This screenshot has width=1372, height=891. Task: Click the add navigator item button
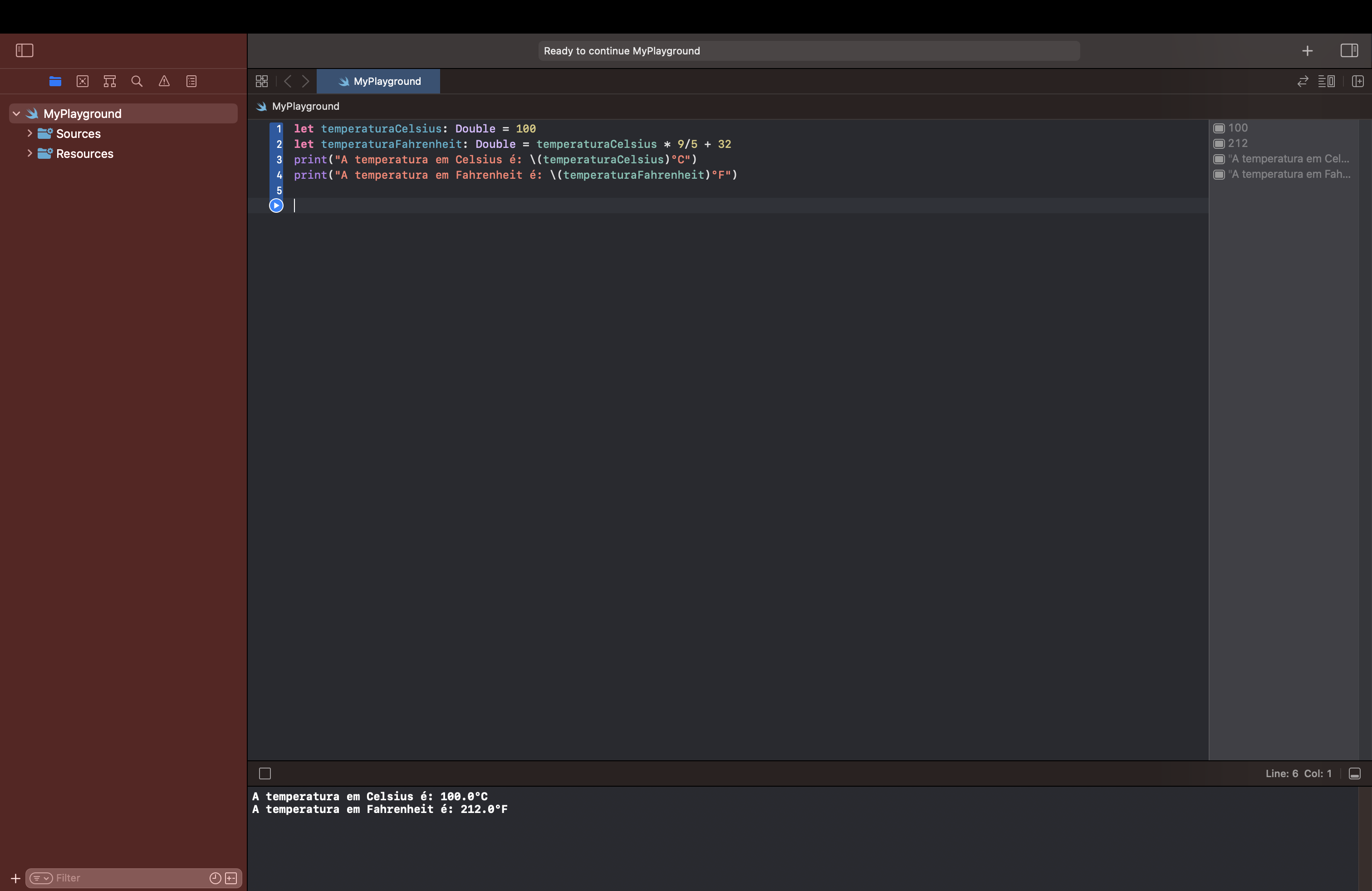14,878
